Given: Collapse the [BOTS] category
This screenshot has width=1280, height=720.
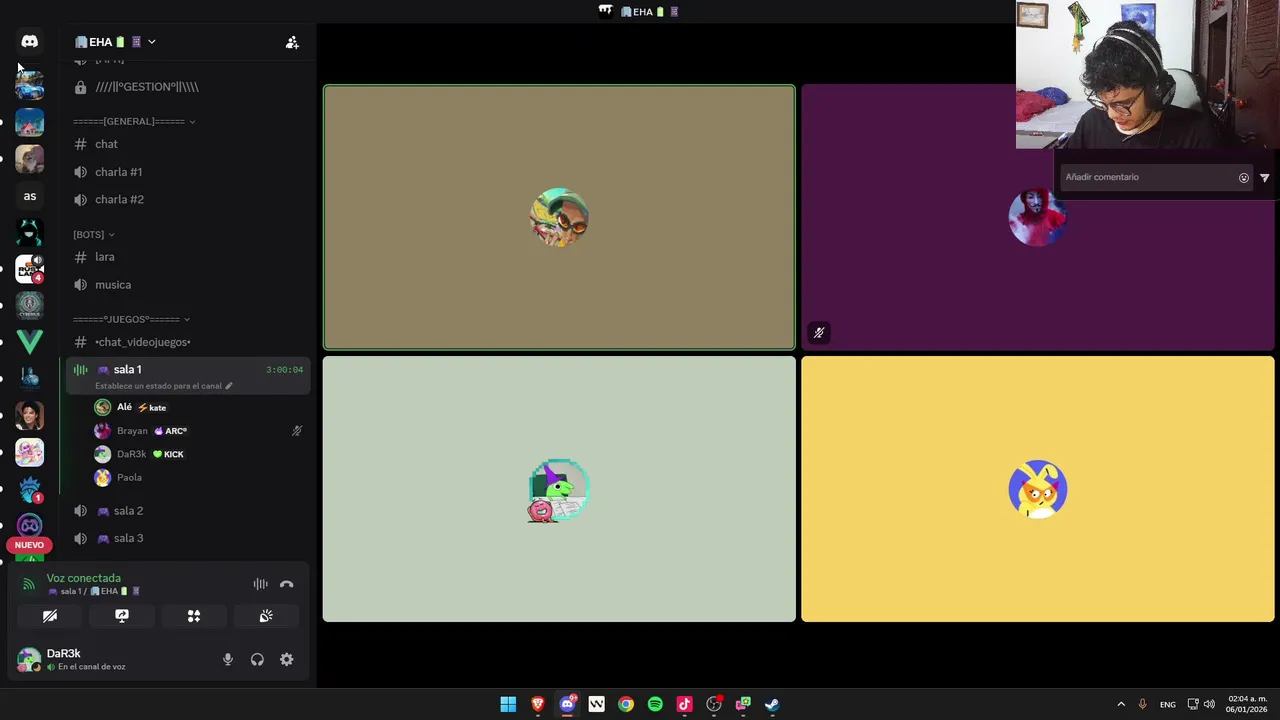Looking at the screenshot, I should pyautogui.click(x=93, y=235).
